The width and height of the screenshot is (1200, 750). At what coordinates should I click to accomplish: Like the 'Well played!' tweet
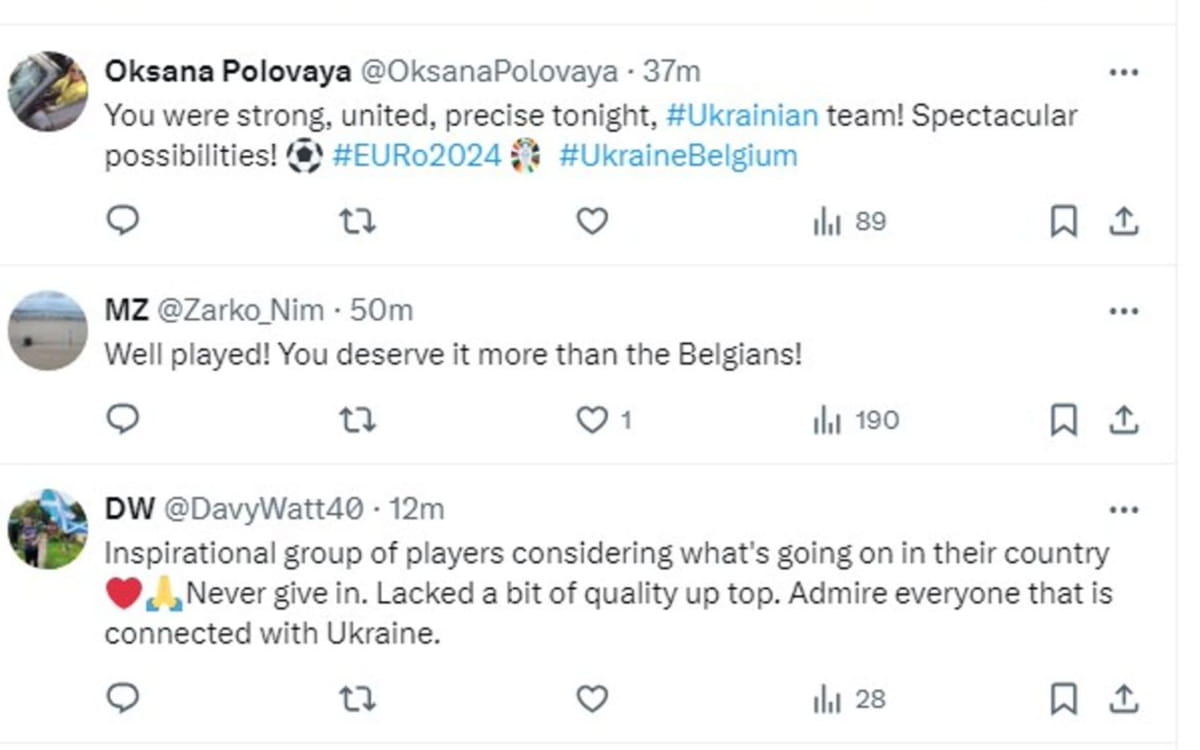coord(592,420)
